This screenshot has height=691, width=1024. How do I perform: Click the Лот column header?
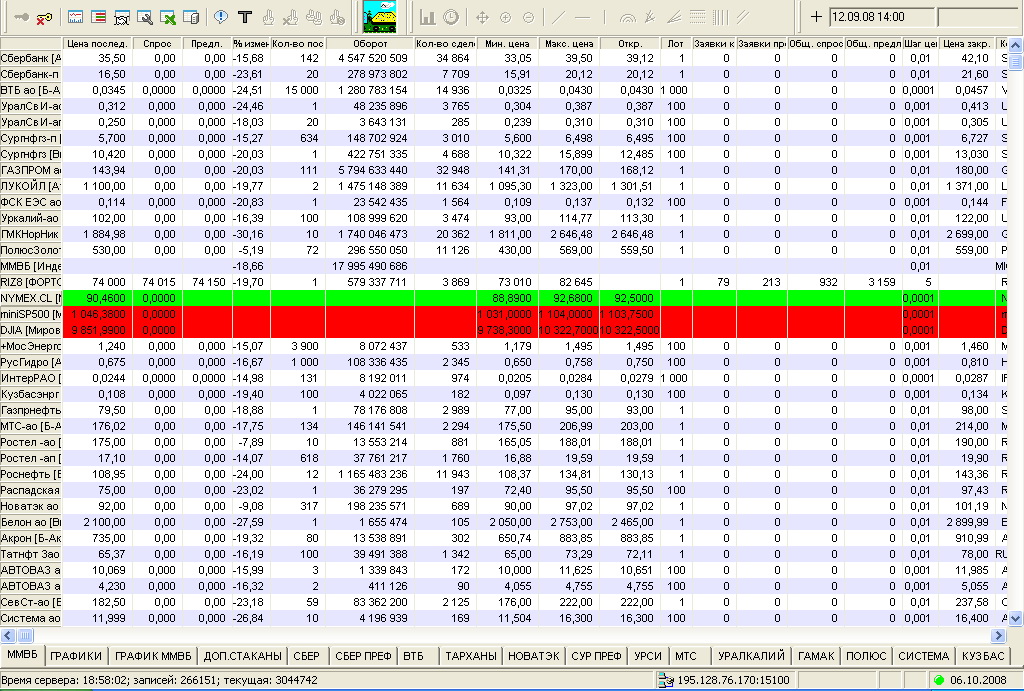tap(676, 44)
